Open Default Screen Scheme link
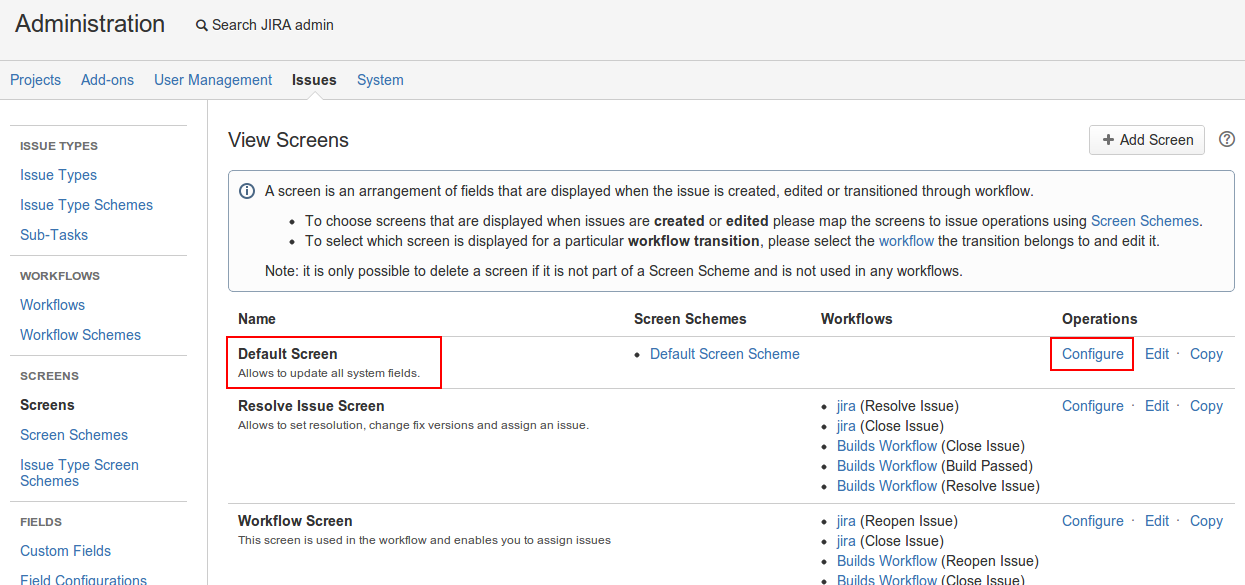 [725, 354]
